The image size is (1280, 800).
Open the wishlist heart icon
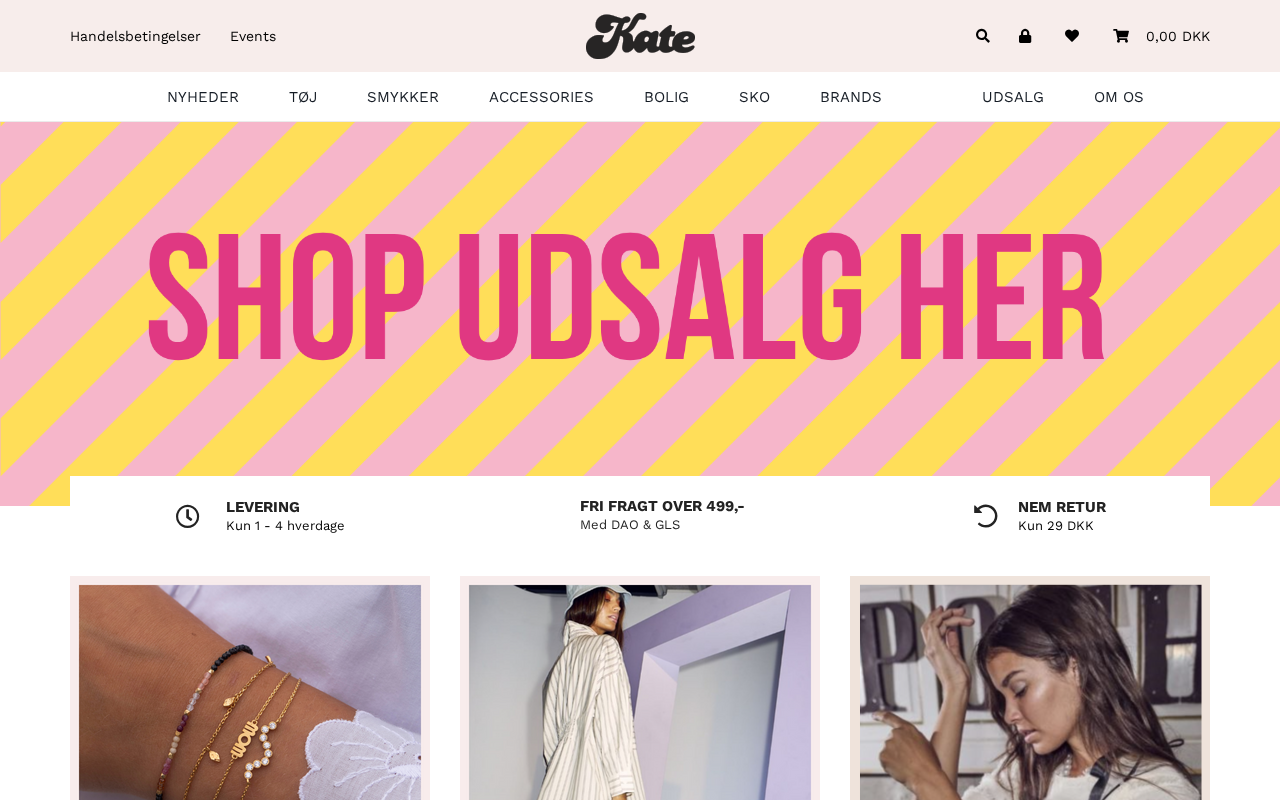point(1072,36)
